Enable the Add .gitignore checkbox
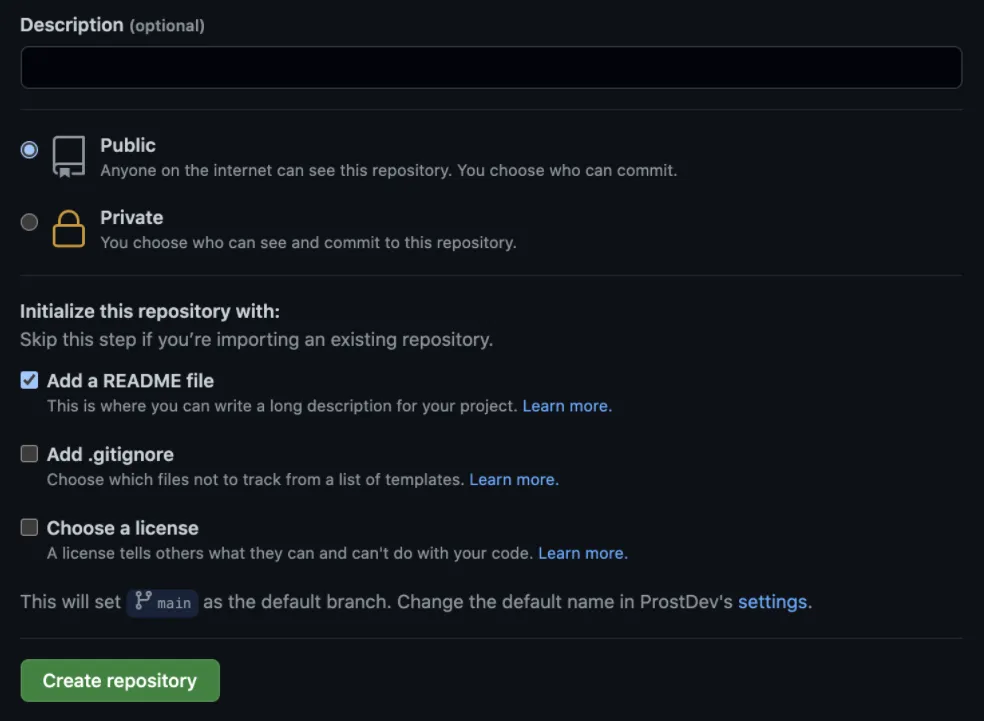 point(29,454)
